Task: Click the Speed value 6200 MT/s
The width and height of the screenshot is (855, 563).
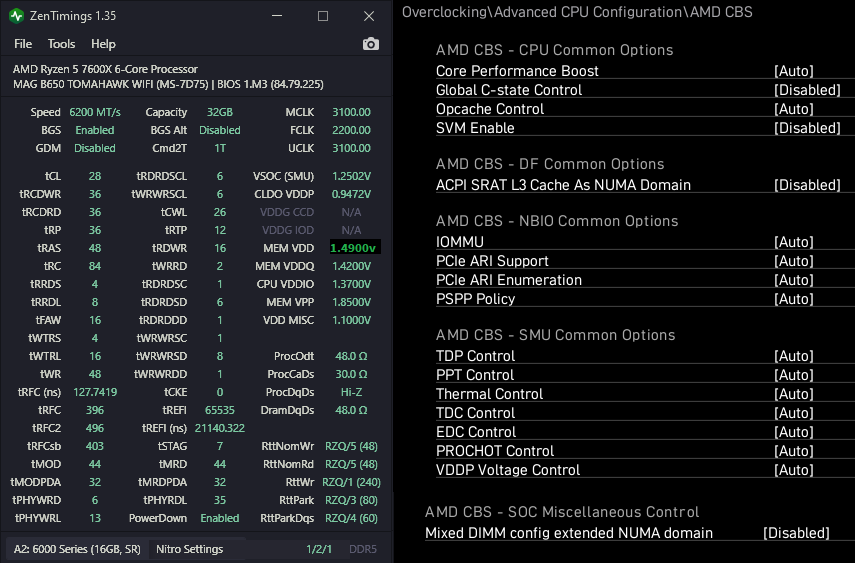Action: point(95,112)
